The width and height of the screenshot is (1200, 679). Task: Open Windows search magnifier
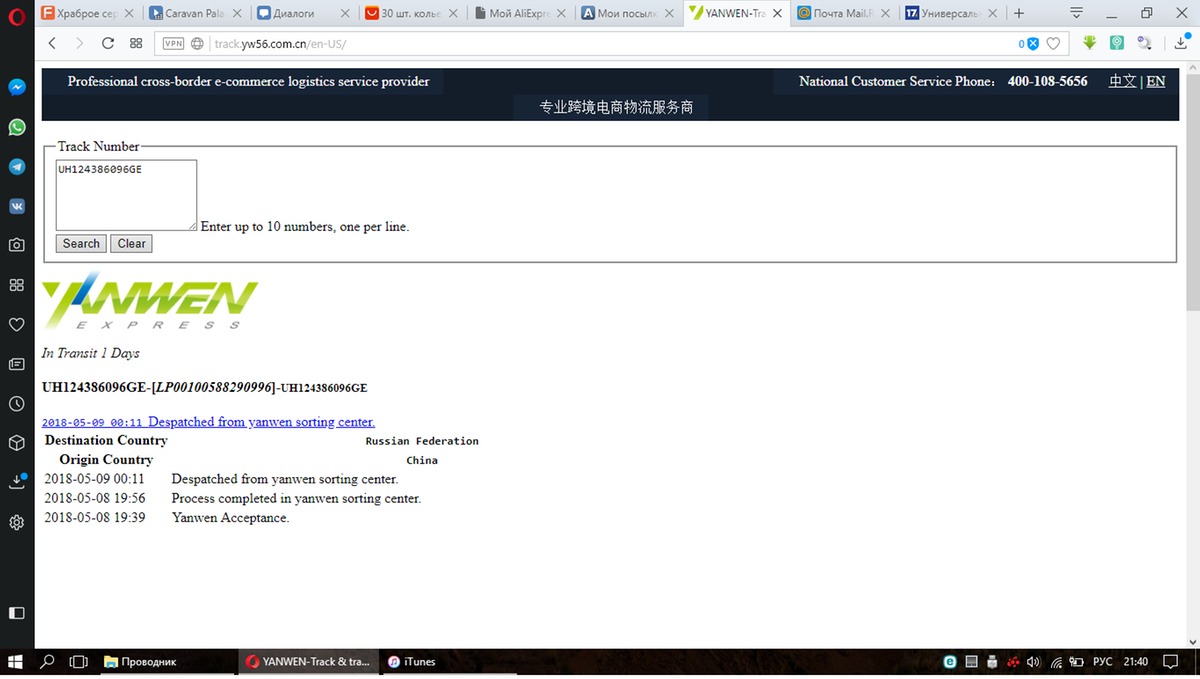[47, 661]
